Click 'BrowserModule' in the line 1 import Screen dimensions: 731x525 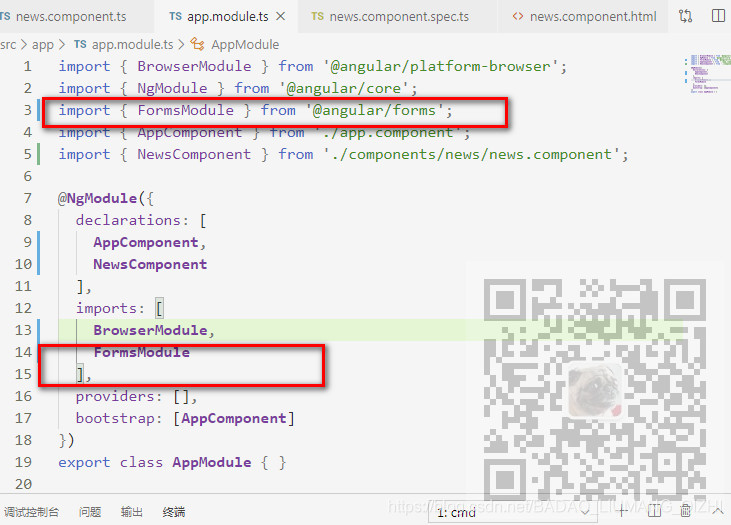(x=194, y=67)
